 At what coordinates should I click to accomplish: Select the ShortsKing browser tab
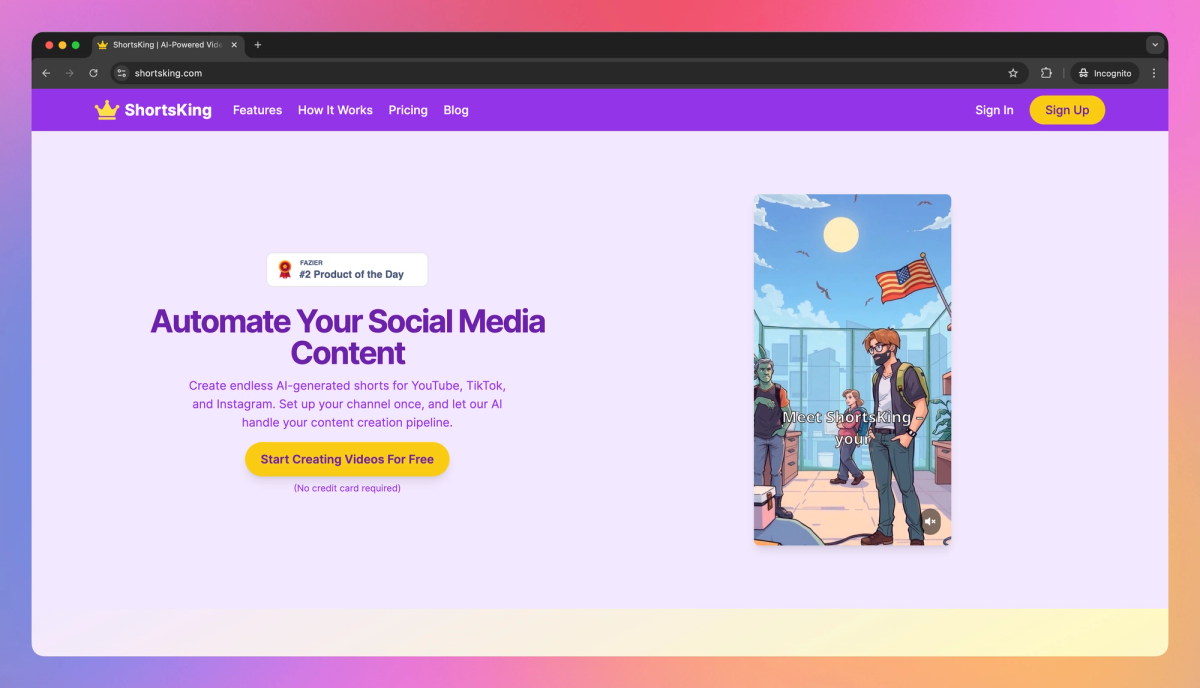click(168, 45)
